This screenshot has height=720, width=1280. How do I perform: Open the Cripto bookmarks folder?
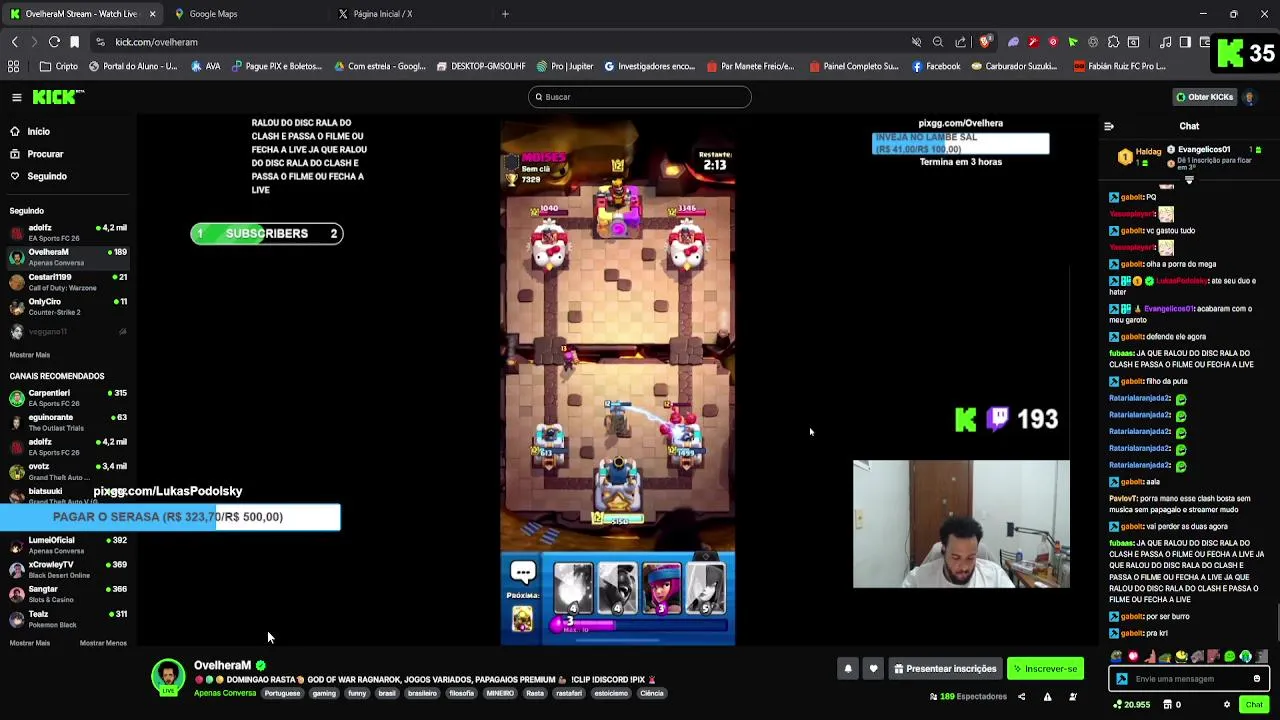pyautogui.click(x=59, y=66)
